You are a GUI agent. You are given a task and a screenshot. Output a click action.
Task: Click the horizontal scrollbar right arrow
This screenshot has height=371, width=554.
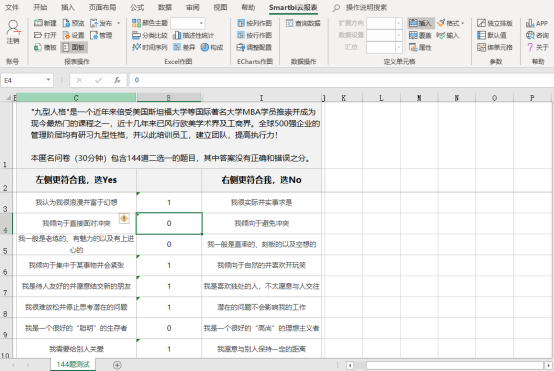(x=548, y=365)
